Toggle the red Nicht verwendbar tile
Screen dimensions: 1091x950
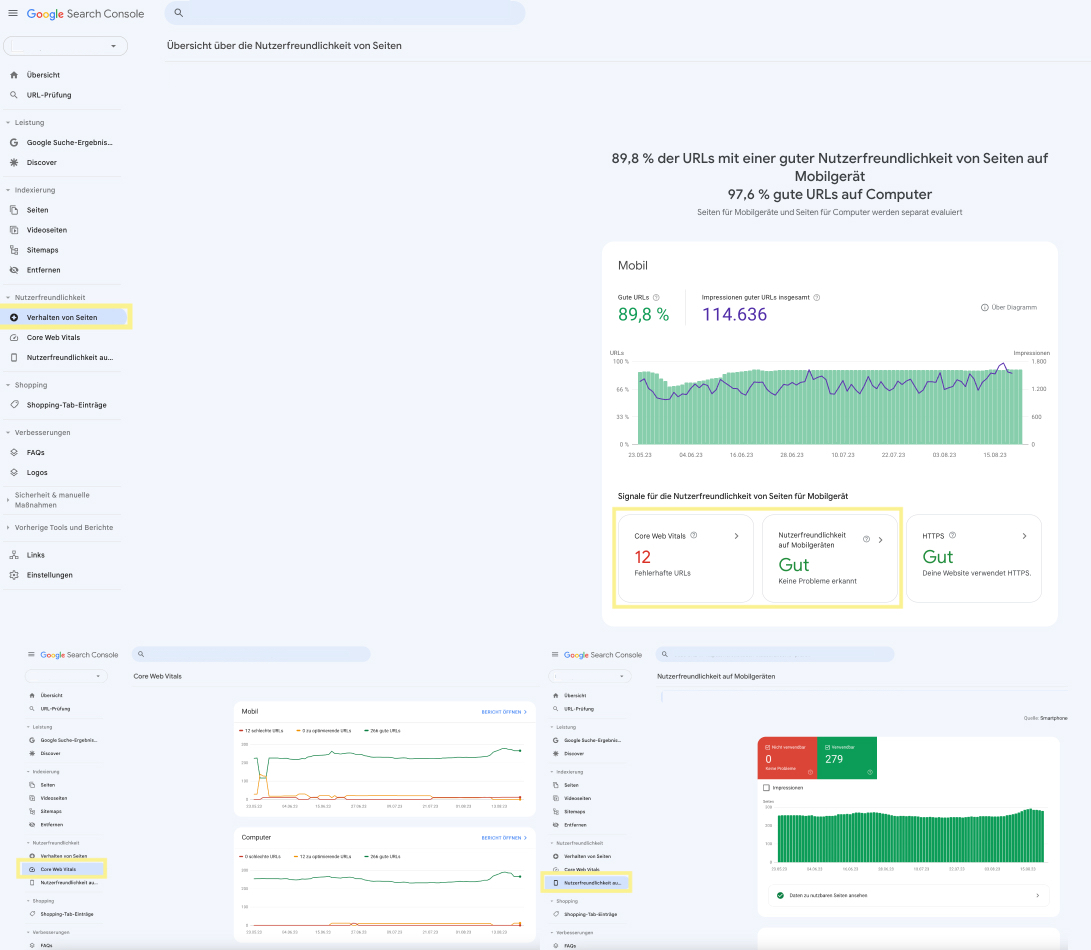click(x=787, y=758)
